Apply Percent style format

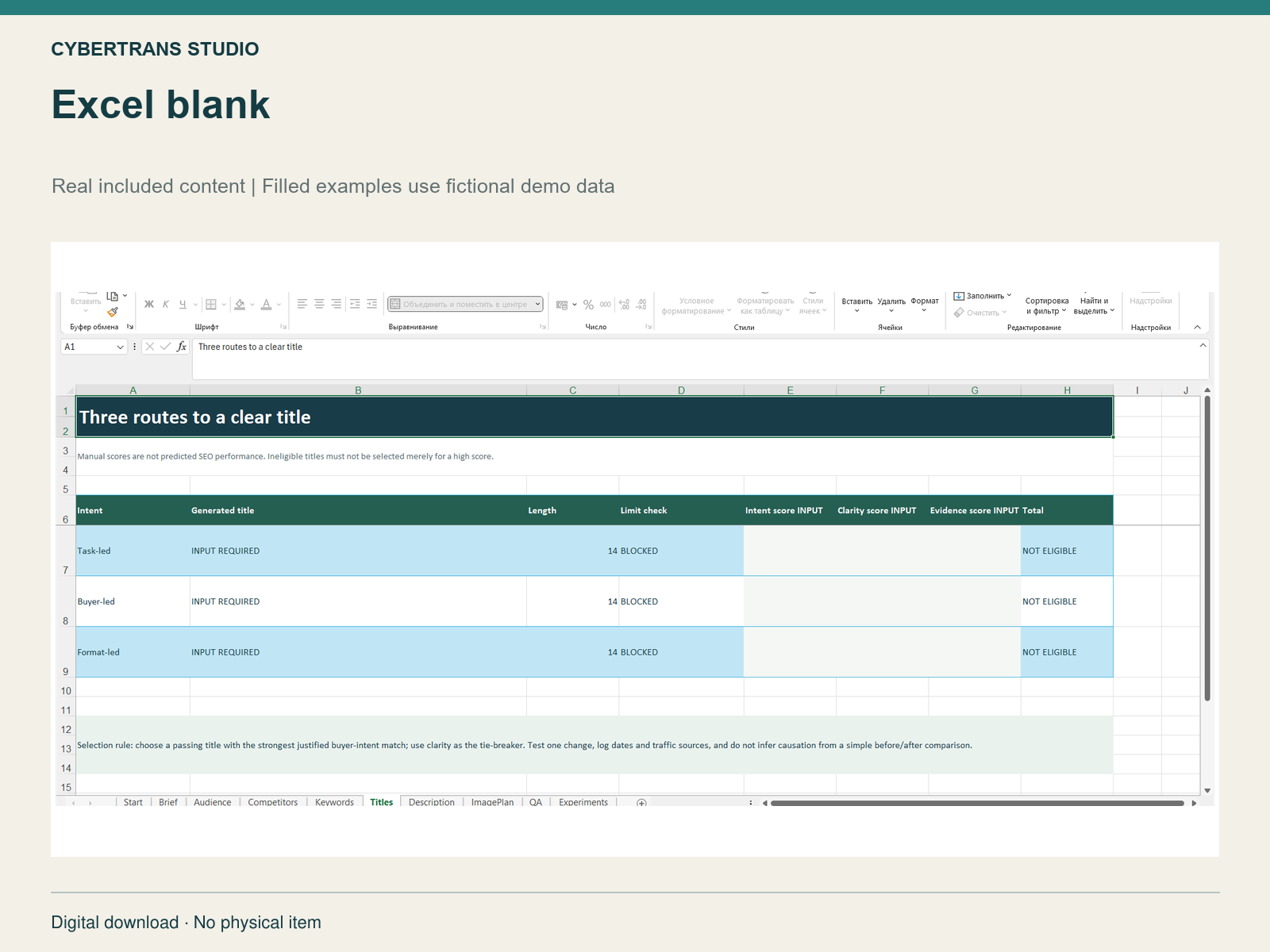(588, 305)
